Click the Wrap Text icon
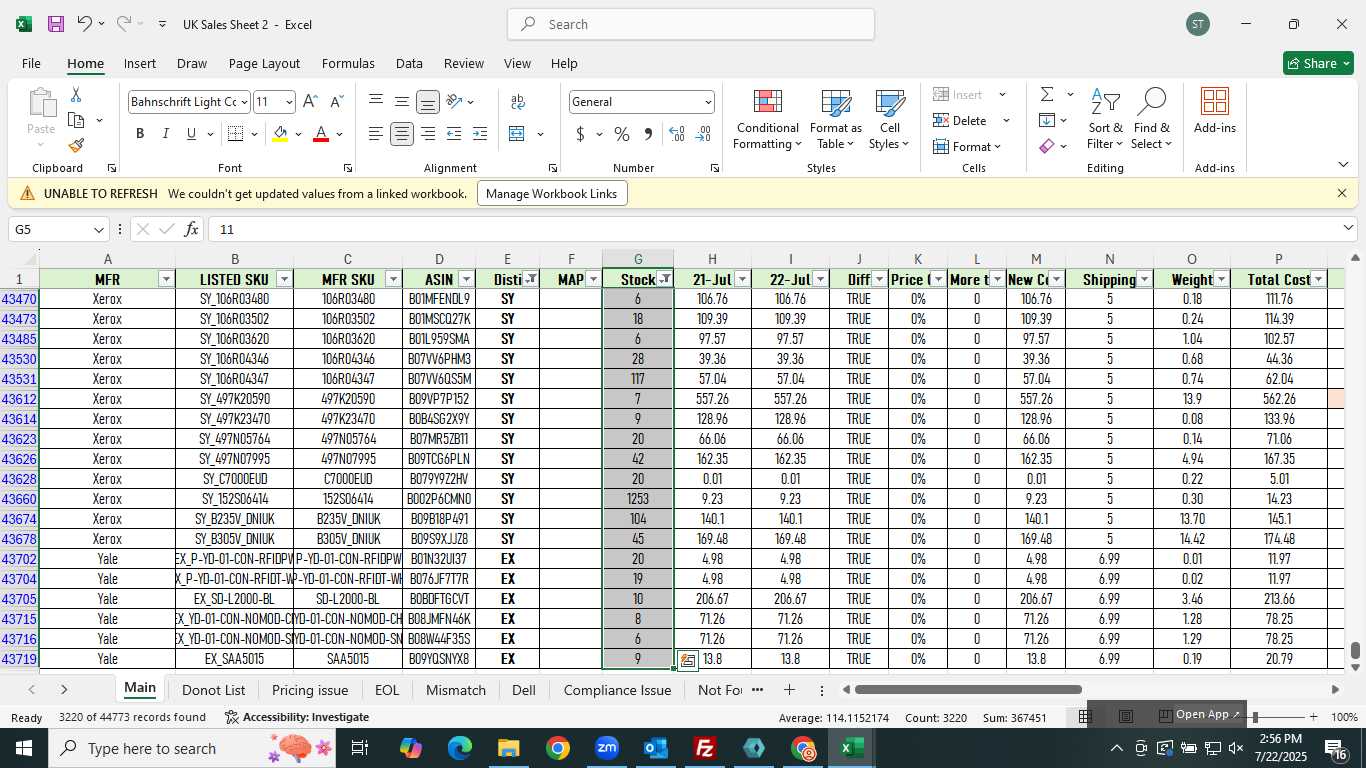The width and height of the screenshot is (1366, 768). pos(518,102)
